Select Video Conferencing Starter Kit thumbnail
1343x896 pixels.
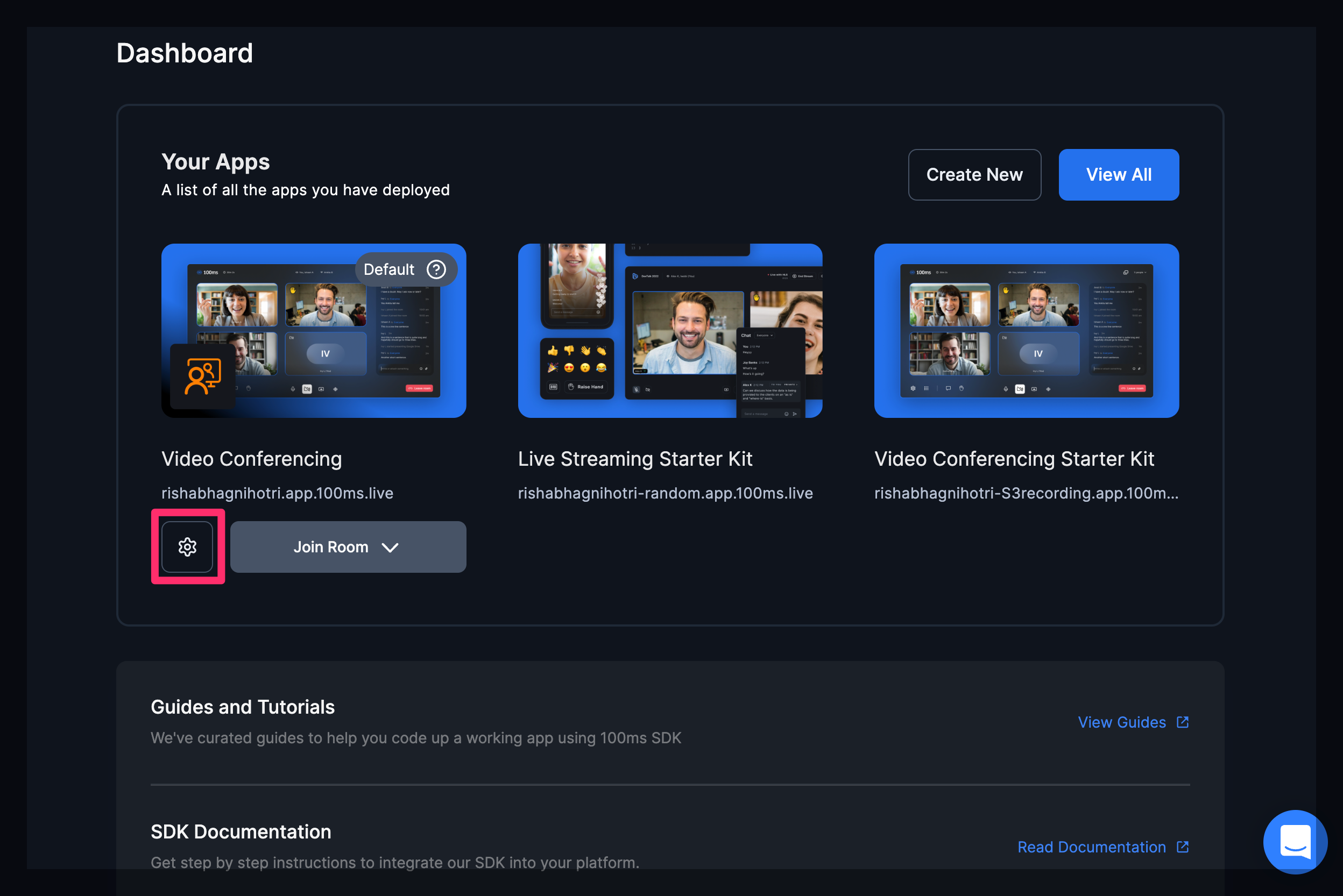(x=1026, y=331)
